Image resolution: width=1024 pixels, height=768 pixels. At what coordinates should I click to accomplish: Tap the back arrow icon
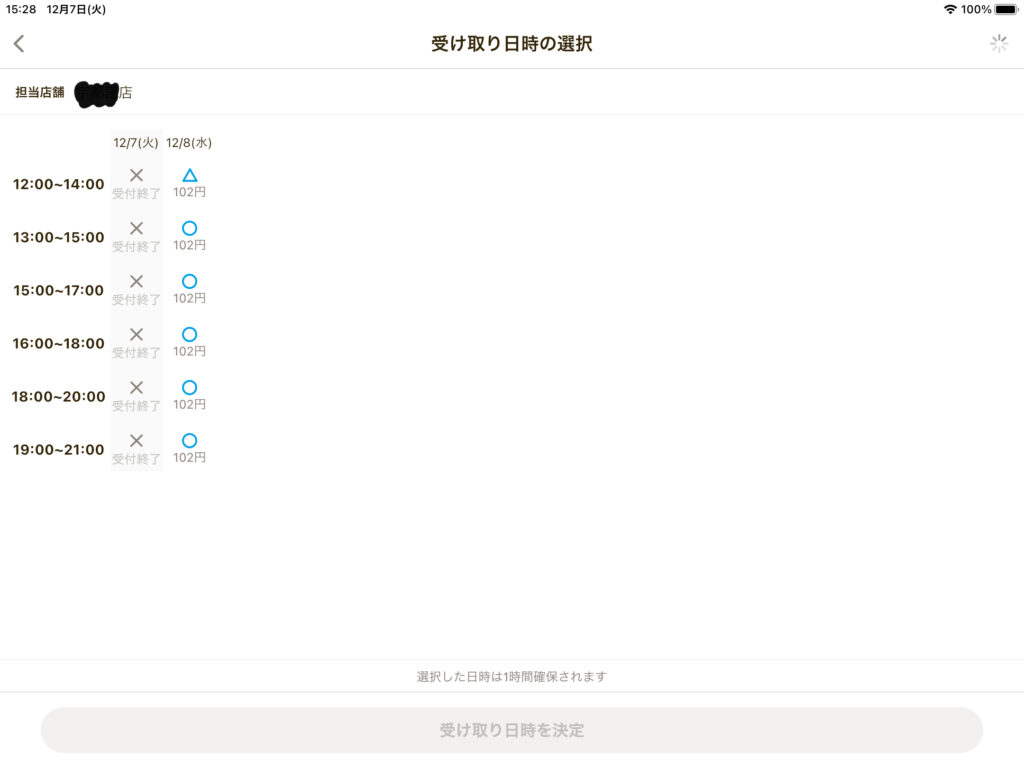tap(19, 43)
